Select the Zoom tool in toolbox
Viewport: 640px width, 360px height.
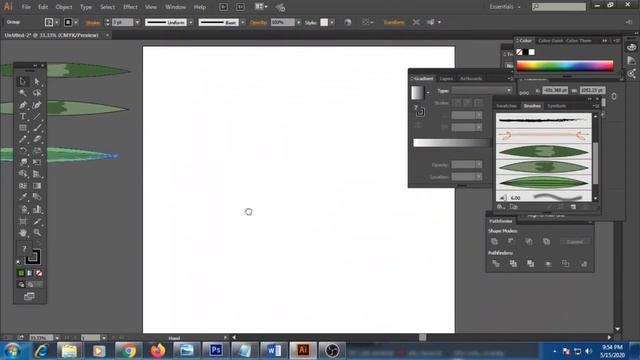(x=37, y=233)
